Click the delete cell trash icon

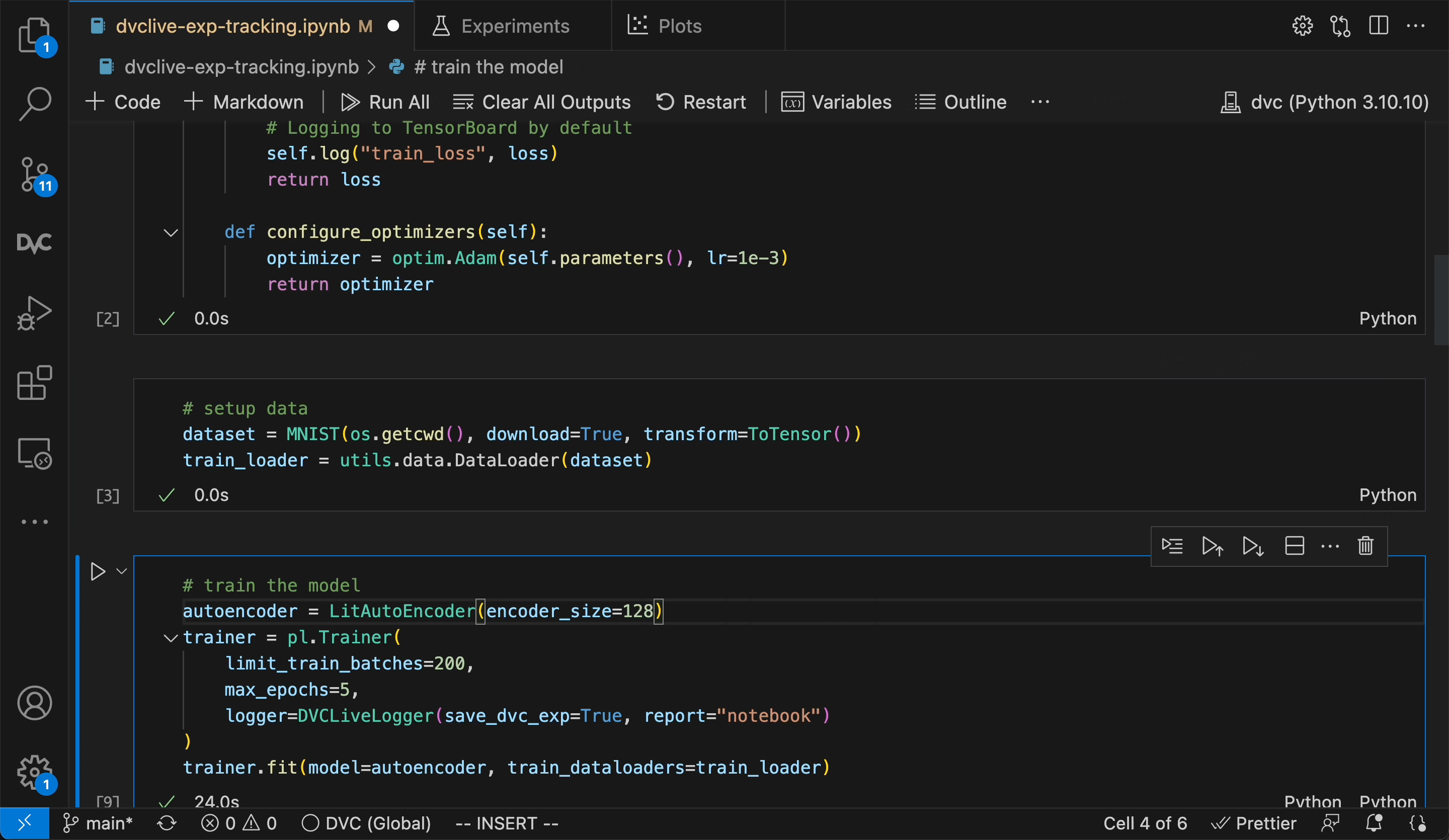pyautogui.click(x=1365, y=546)
